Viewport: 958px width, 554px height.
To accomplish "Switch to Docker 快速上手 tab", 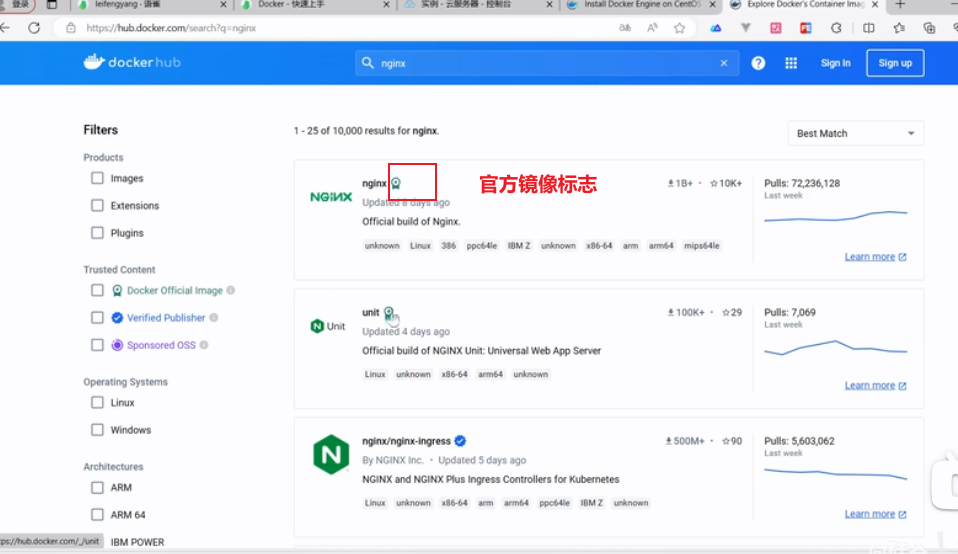I will pos(315,5).
